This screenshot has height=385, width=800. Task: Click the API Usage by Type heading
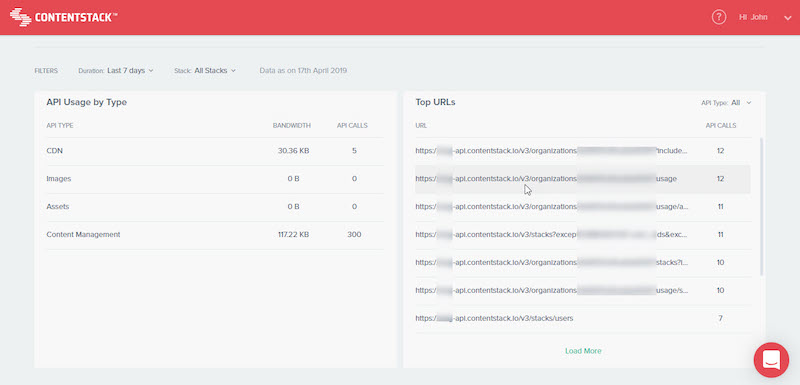point(87,102)
